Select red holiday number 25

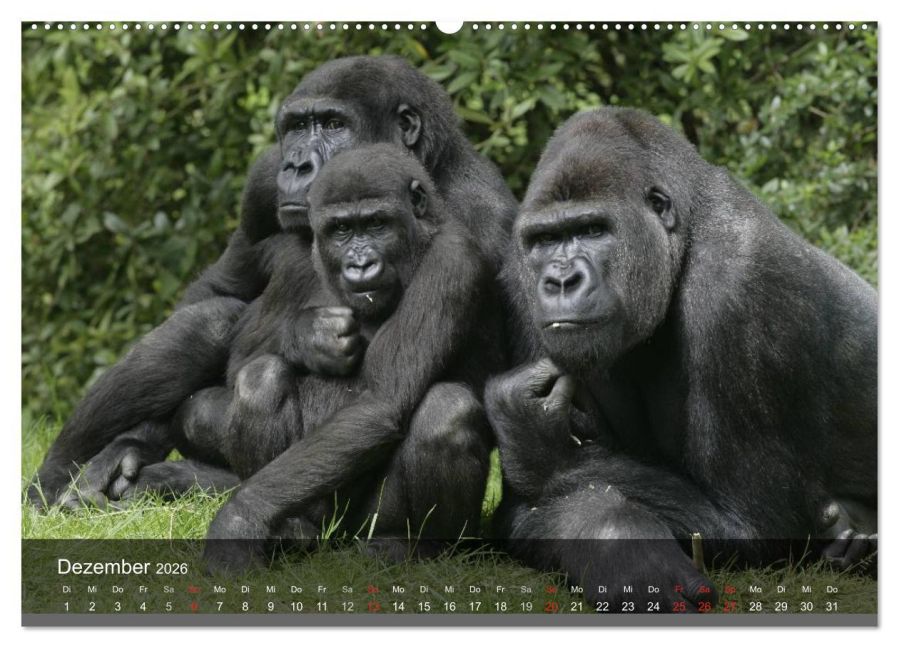(679, 606)
